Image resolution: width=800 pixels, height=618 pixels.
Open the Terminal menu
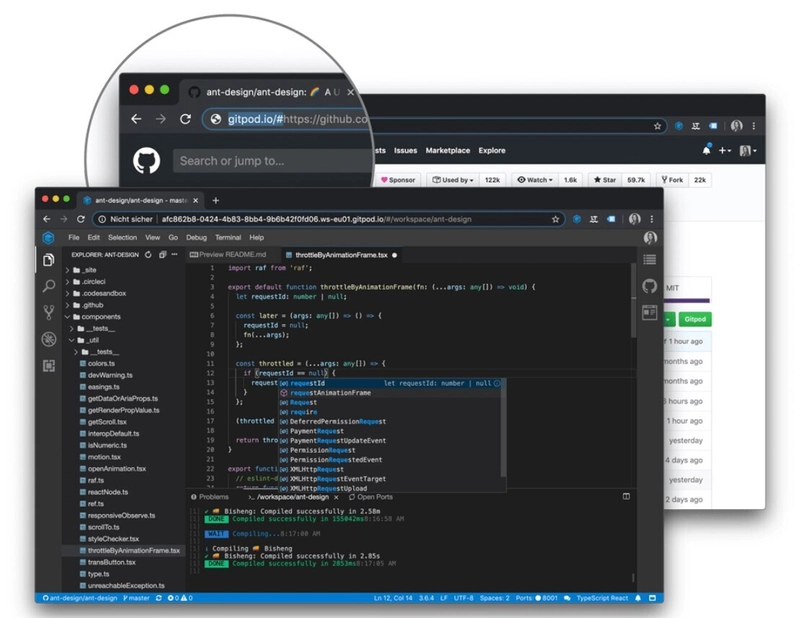(227, 238)
